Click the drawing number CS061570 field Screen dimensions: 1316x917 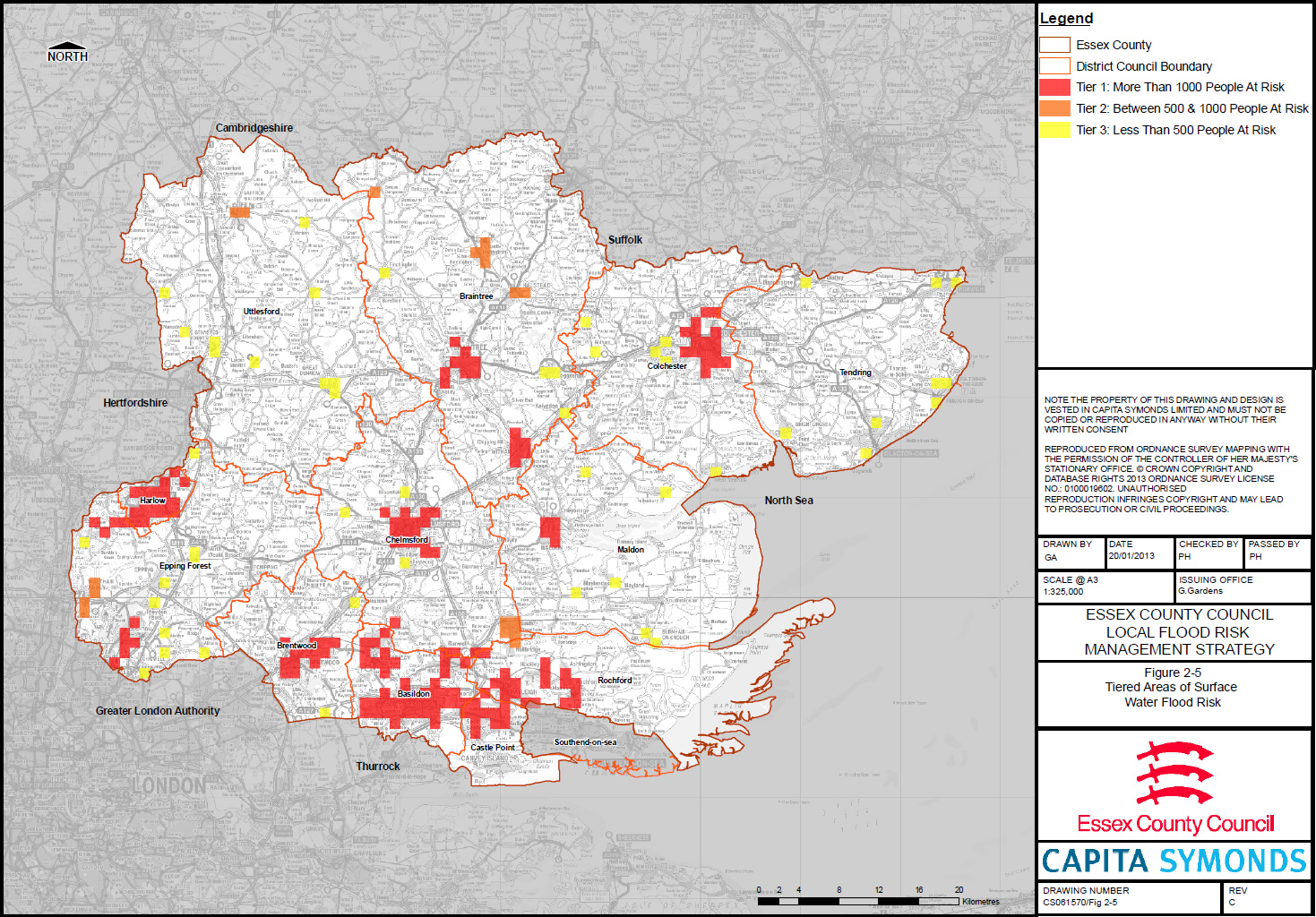click(1079, 903)
